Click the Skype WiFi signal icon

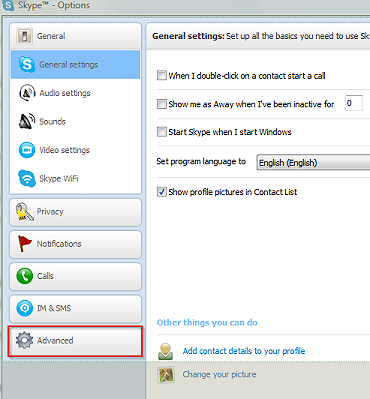pos(27,178)
